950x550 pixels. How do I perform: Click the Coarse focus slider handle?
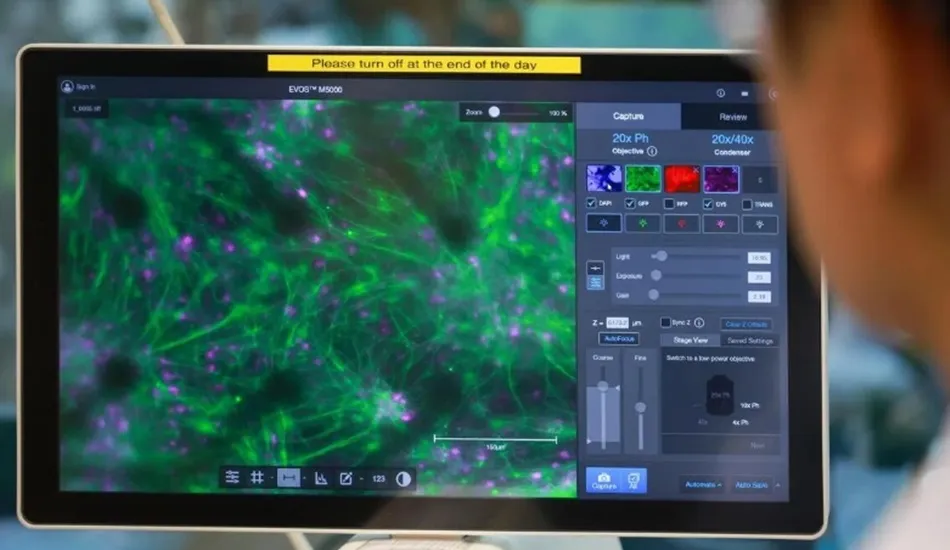(603, 385)
